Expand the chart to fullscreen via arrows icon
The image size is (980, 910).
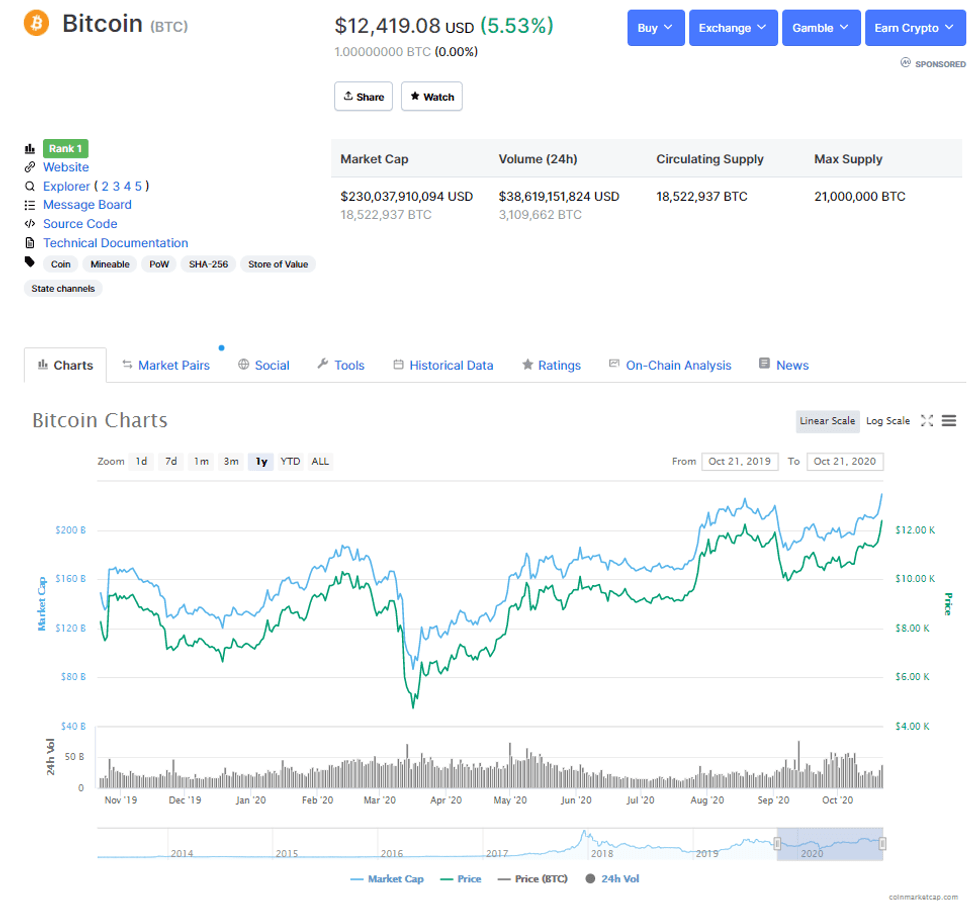pyautogui.click(x=927, y=421)
